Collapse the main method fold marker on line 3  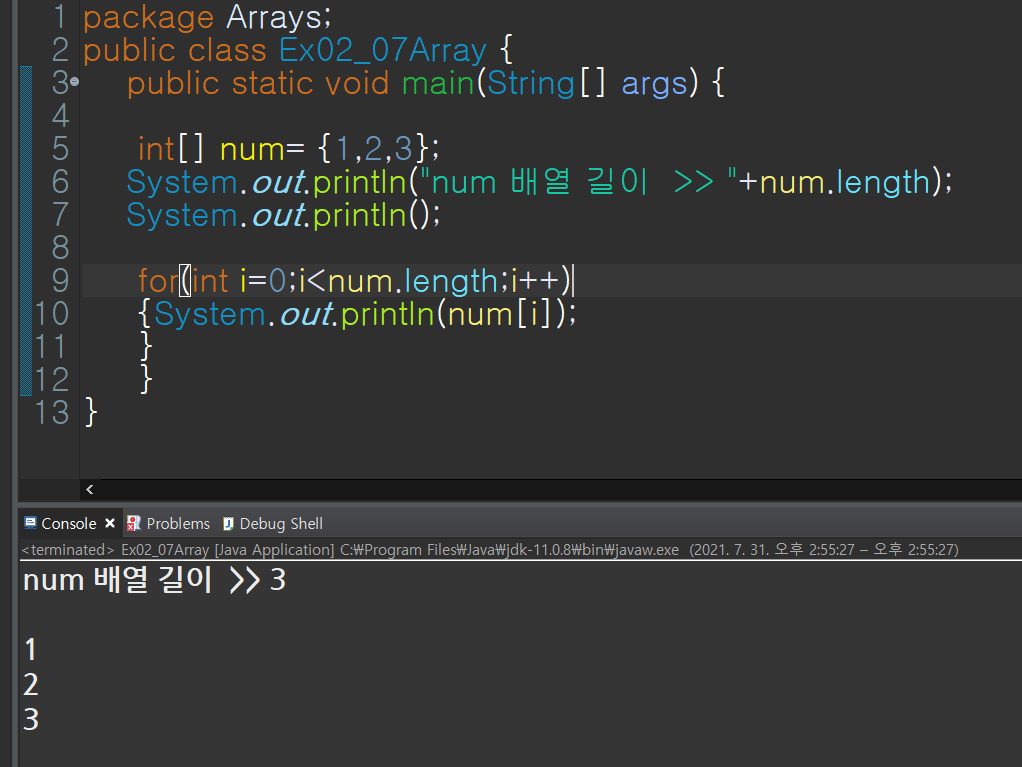(x=74, y=81)
